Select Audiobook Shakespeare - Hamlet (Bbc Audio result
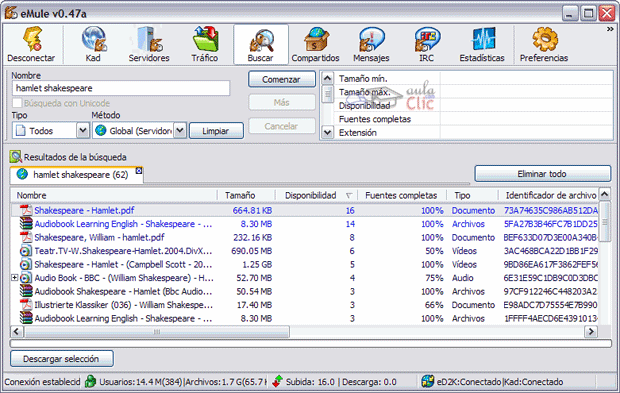620x393 pixels. [304, 291]
